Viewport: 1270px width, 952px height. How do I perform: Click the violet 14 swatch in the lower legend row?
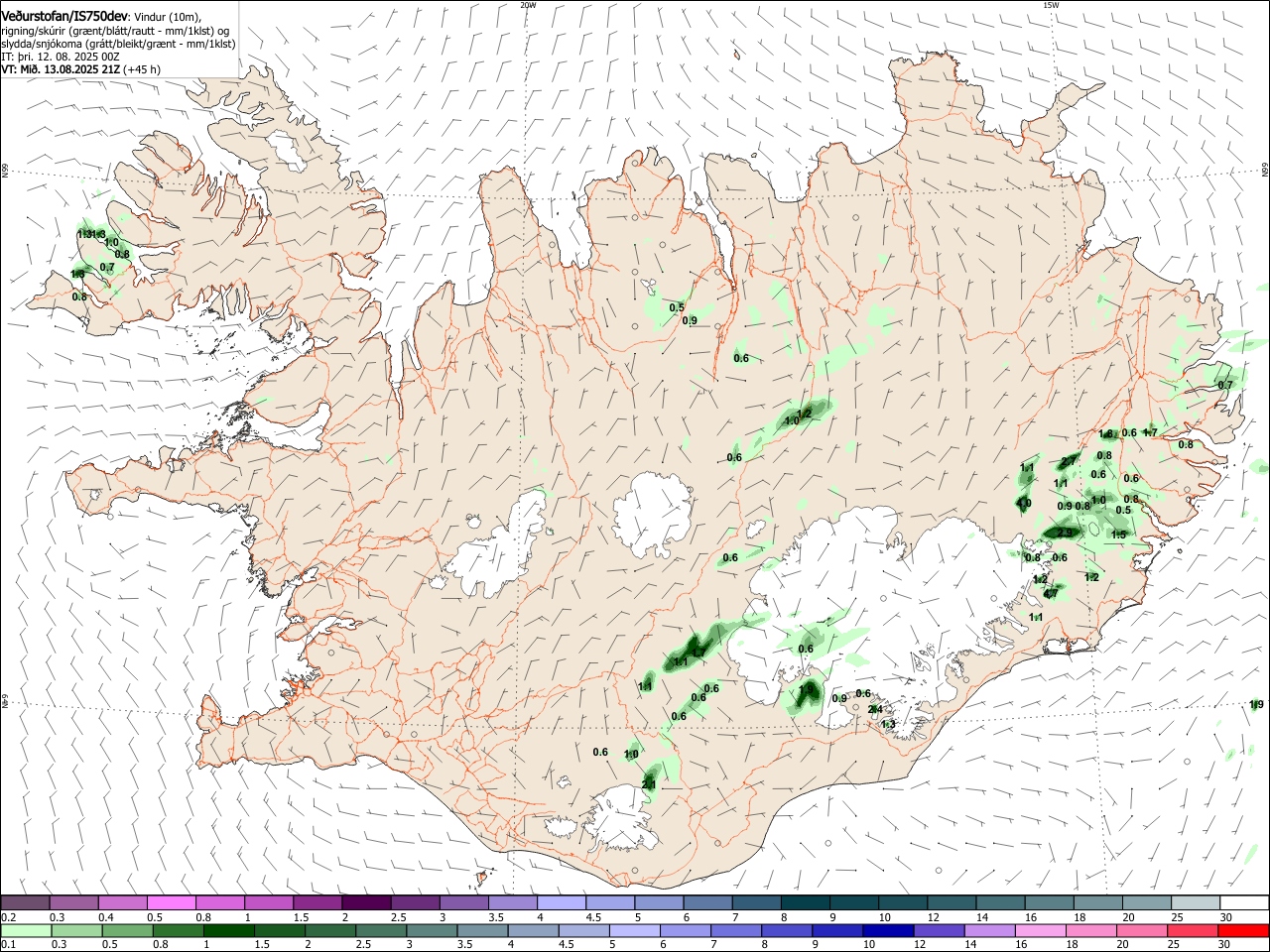[x=989, y=930]
